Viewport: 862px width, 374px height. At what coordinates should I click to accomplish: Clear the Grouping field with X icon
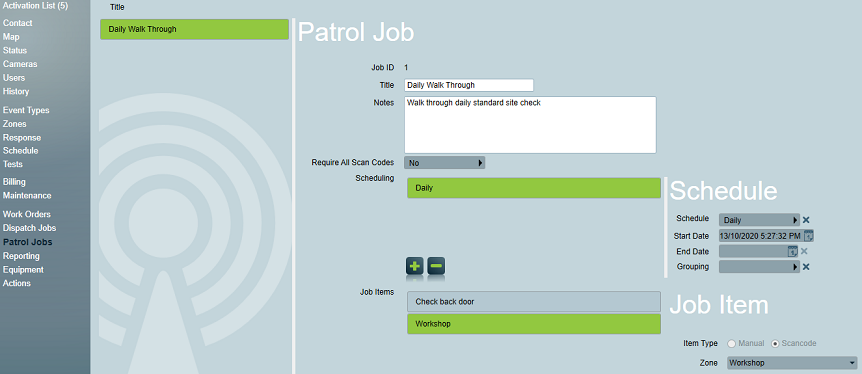(x=806, y=267)
